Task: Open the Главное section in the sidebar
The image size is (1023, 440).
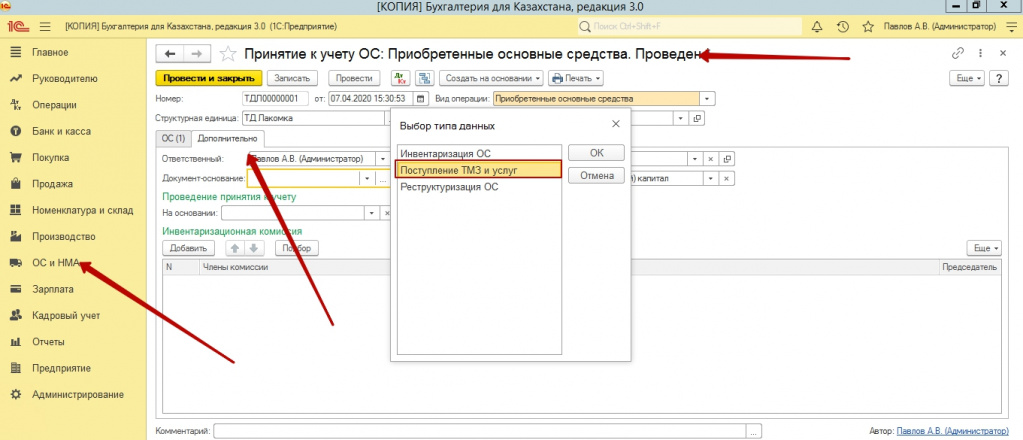Action: 50,52
